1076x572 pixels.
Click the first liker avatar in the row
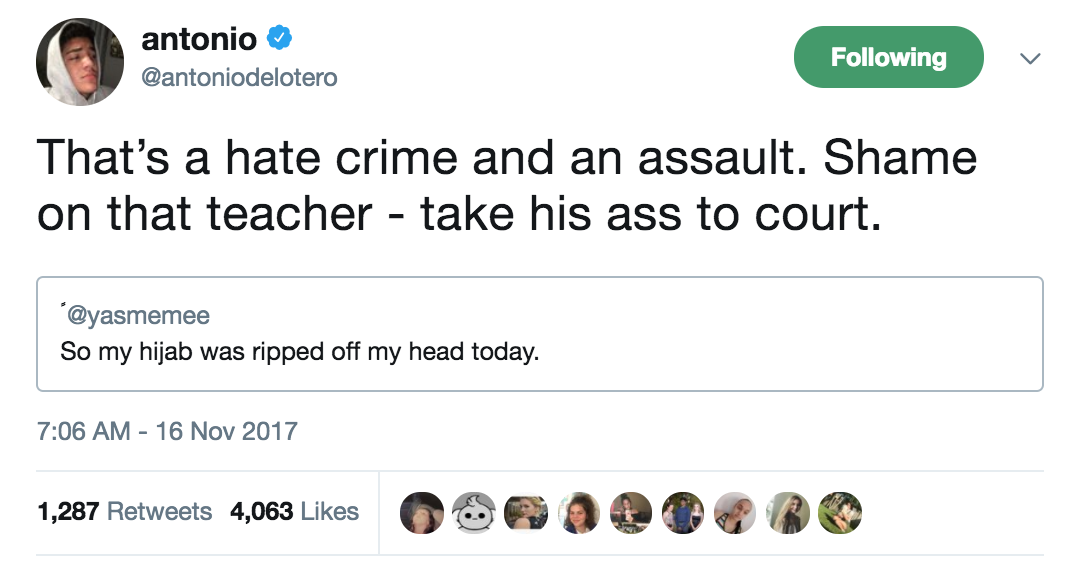(x=421, y=512)
